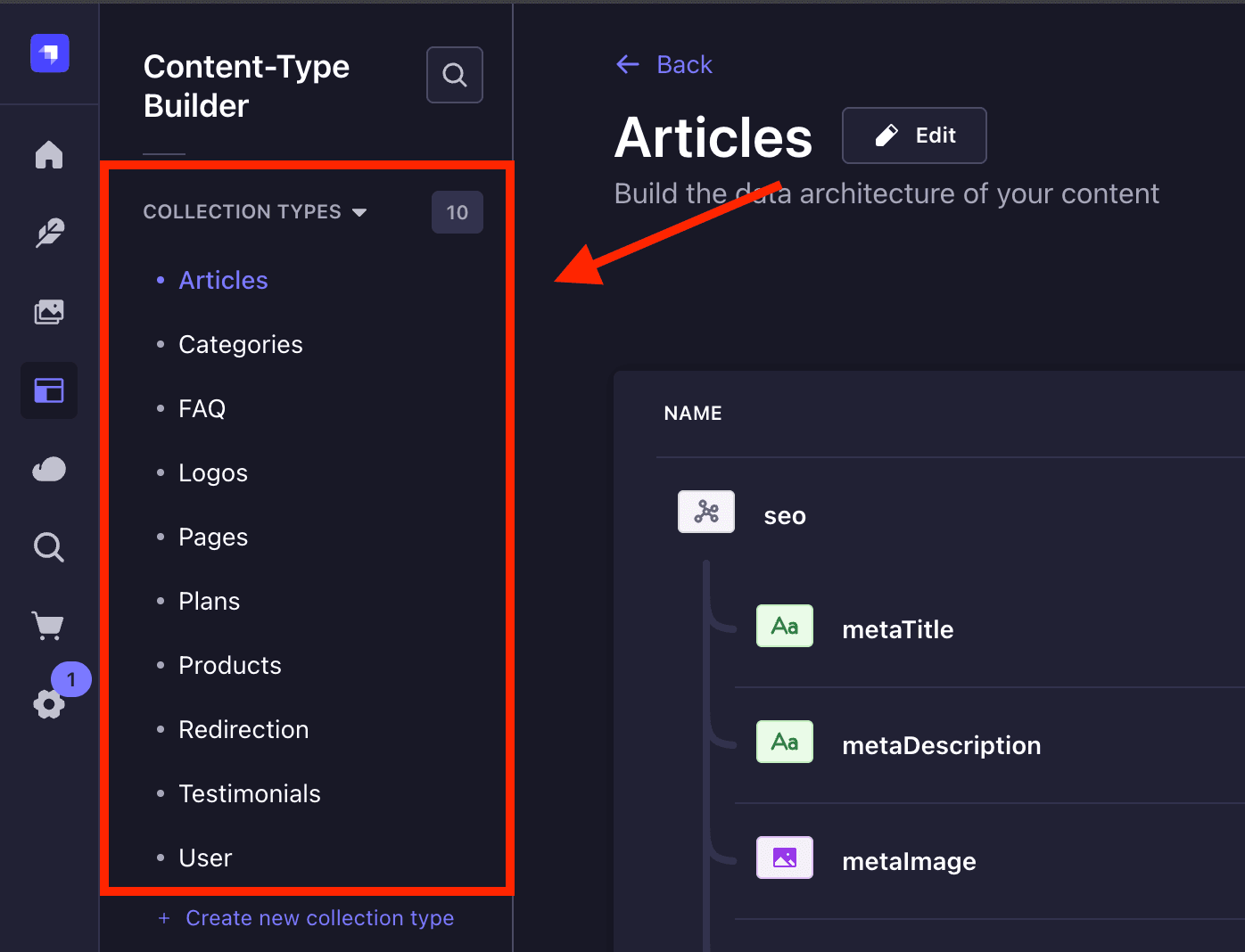Open the User collection type
Viewport: 1245px width, 952px height.
click(x=205, y=858)
